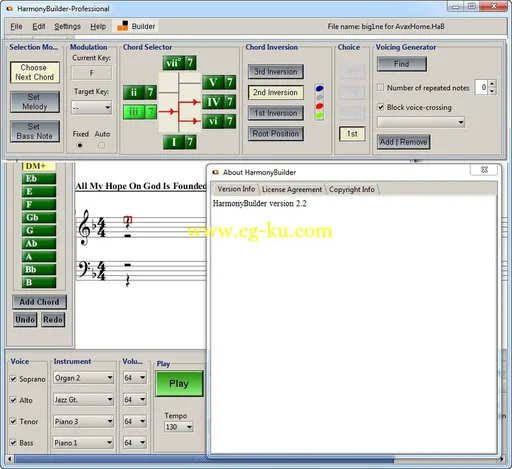Select the IV chord button

[213, 102]
